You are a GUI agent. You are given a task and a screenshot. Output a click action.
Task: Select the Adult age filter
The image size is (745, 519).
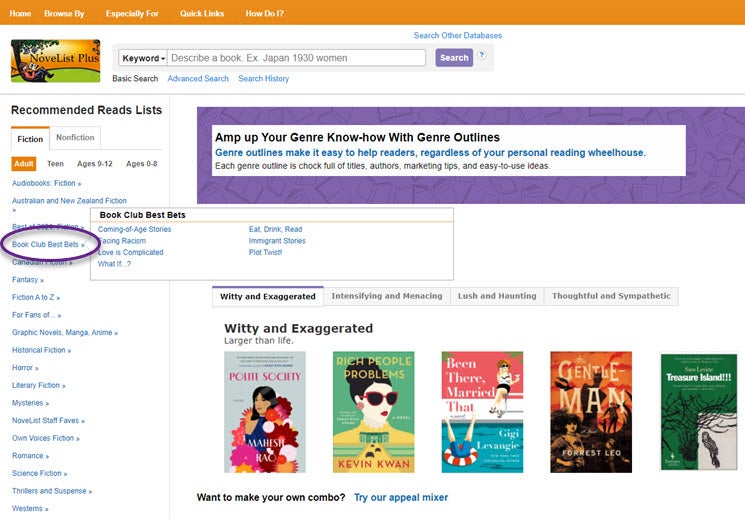pyautogui.click(x=24, y=163)
